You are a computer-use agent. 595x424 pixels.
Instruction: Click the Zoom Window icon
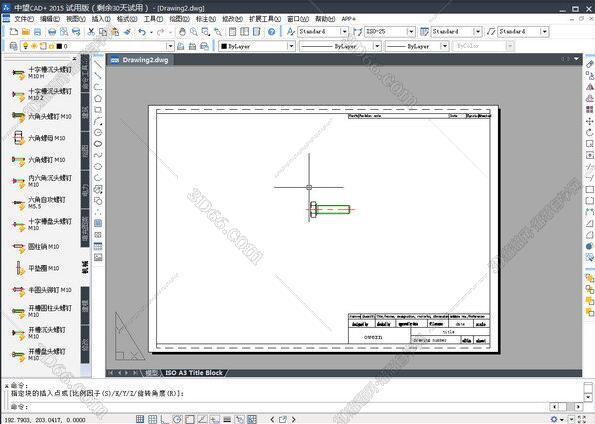click(x=206, y=32)
